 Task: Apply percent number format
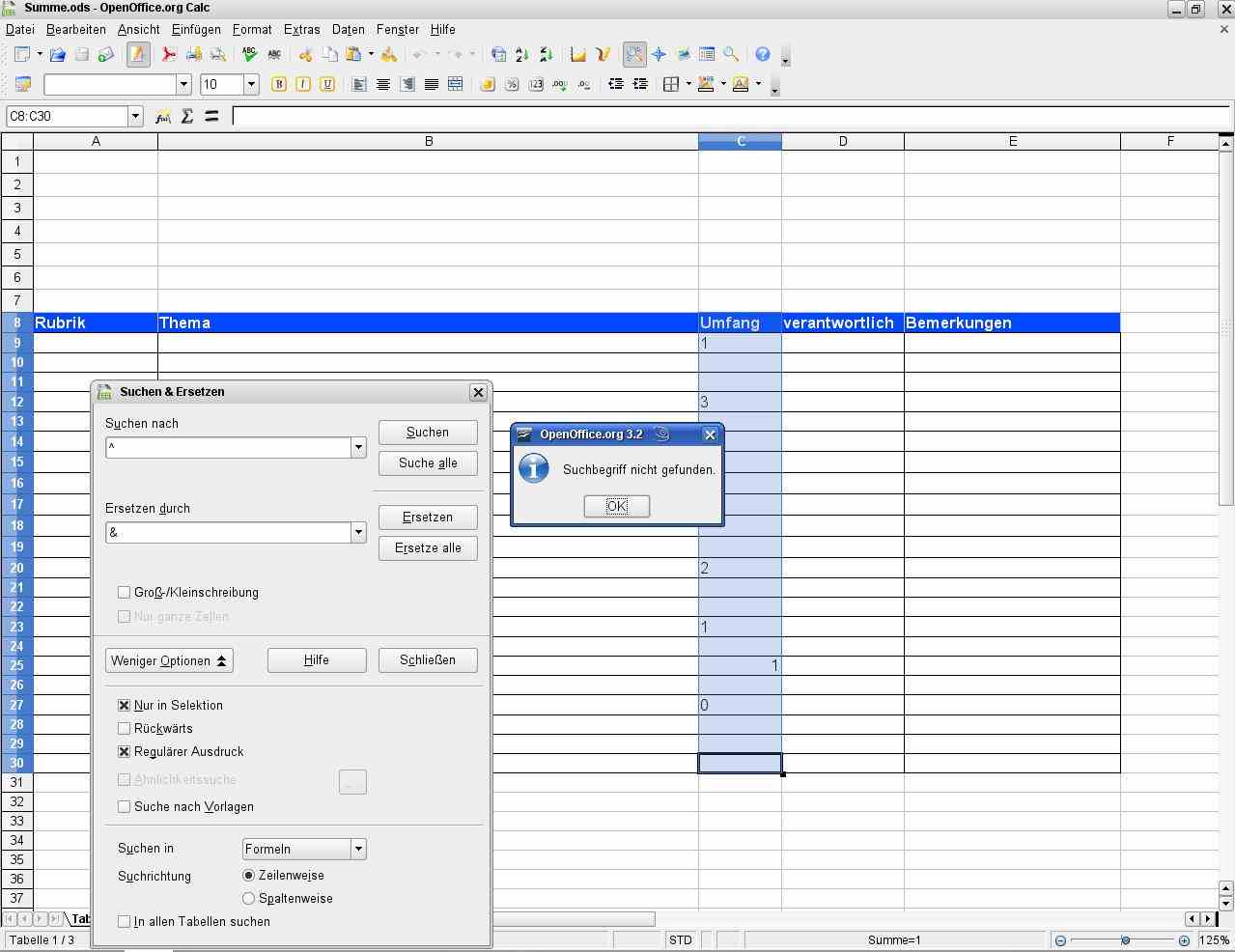coord(511,85)
